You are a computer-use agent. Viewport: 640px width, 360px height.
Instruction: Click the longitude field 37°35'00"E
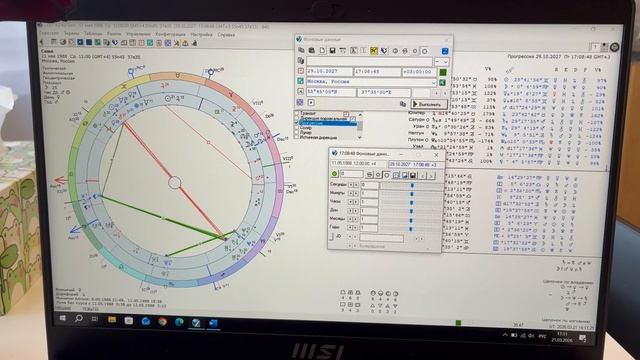pyautogui.click(x=383, y=93)
